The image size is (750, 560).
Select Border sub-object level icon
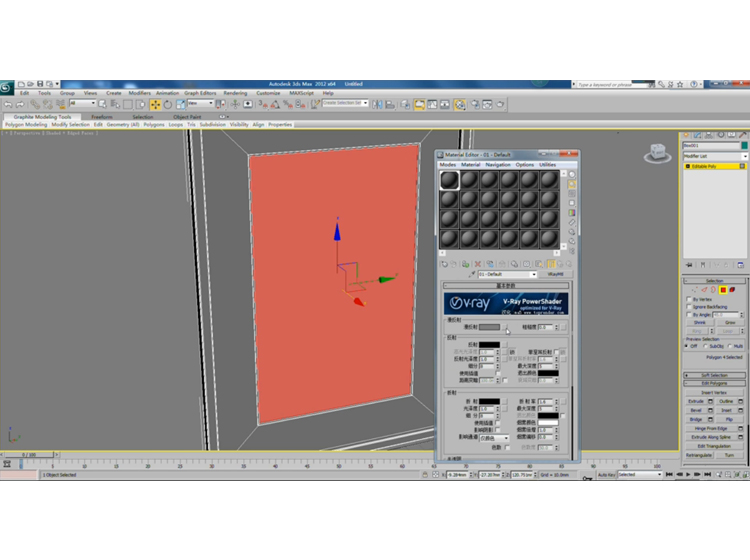pyautogui.click(x=713, y=290)
